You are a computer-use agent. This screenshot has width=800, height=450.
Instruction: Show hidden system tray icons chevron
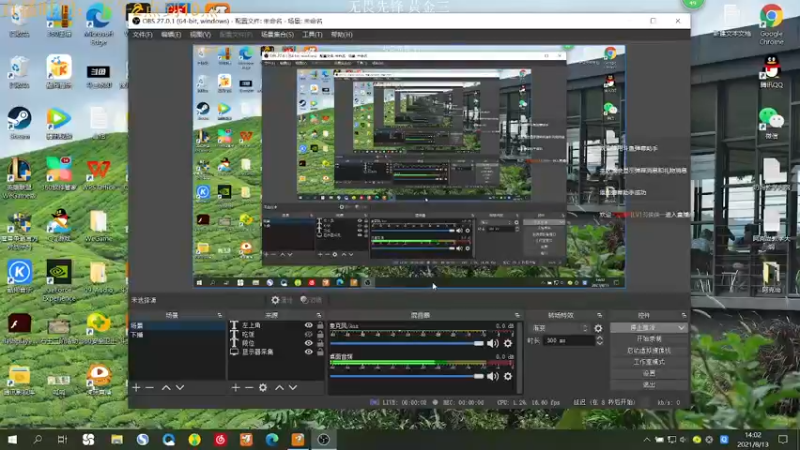click(x=646, y=439)
